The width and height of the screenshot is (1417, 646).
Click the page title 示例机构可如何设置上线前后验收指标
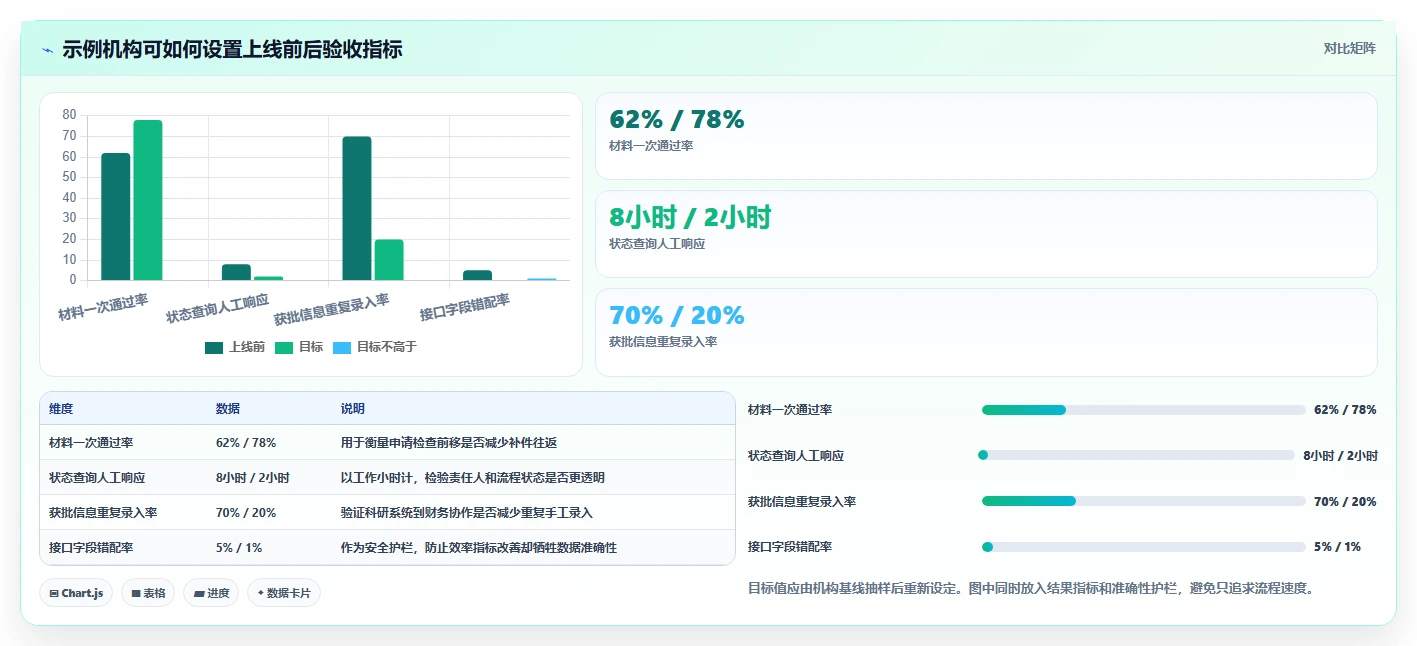[232, 49]
